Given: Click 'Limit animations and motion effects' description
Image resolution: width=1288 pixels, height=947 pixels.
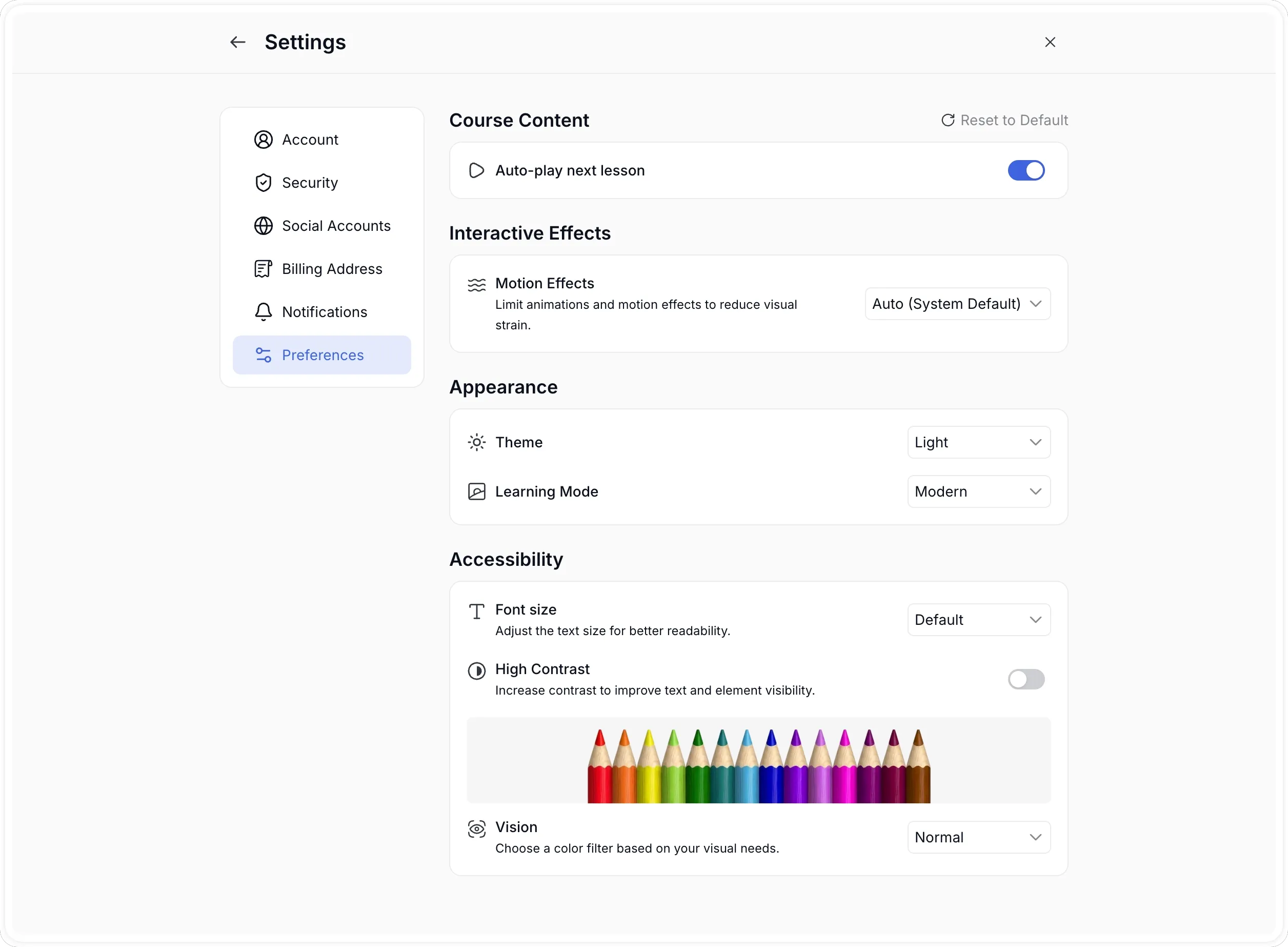Looking at the screenshot, I should point(646,314).
